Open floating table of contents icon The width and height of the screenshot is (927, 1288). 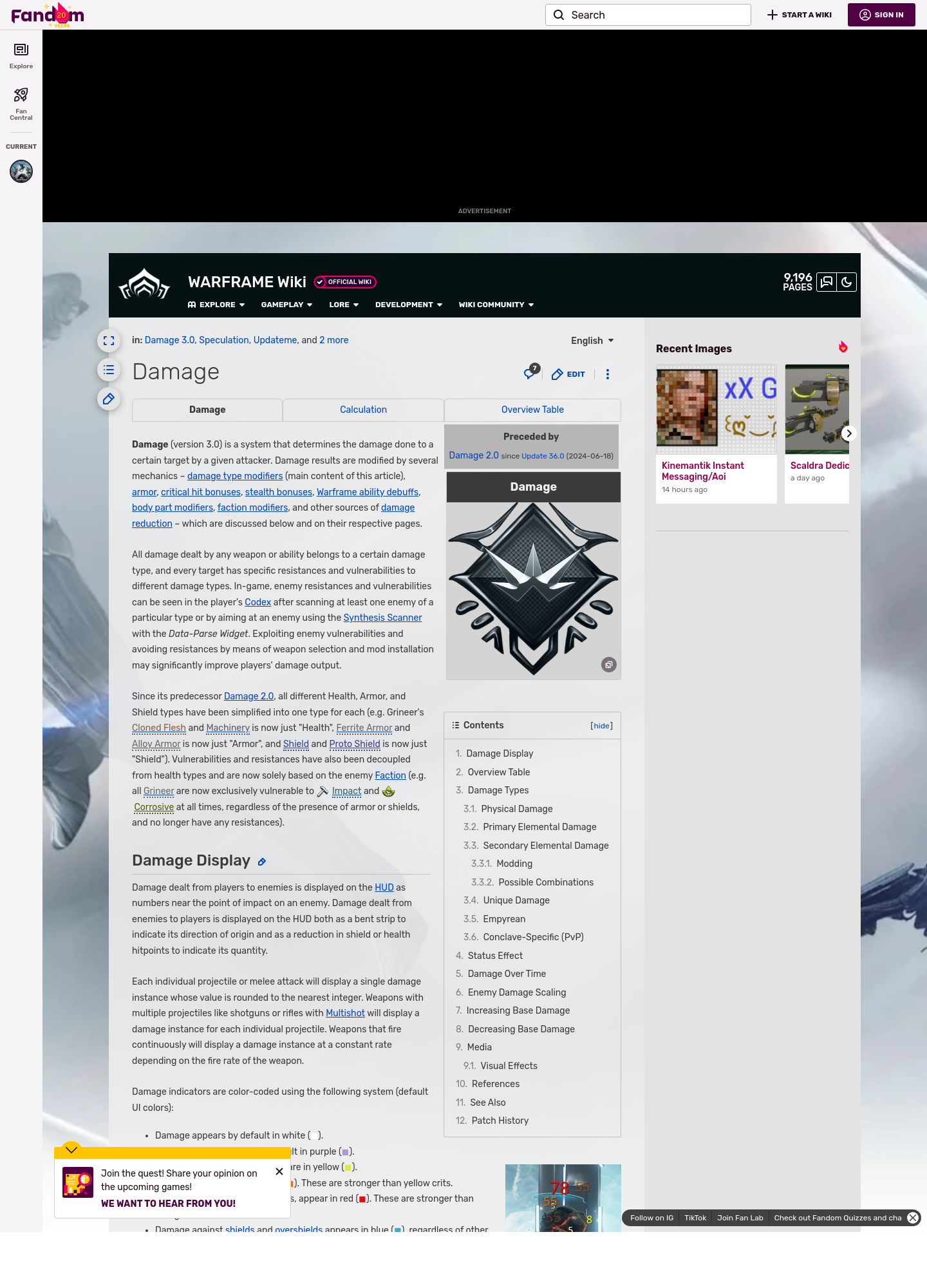click(109, 370)
